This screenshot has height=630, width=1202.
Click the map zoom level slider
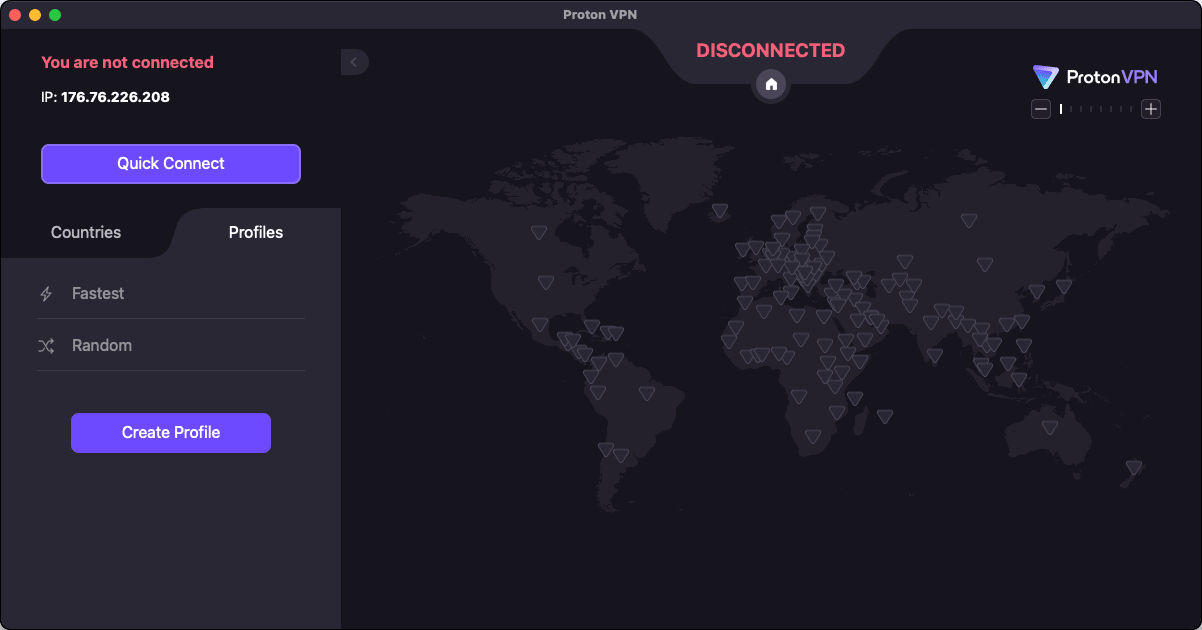click(1096, 109)
